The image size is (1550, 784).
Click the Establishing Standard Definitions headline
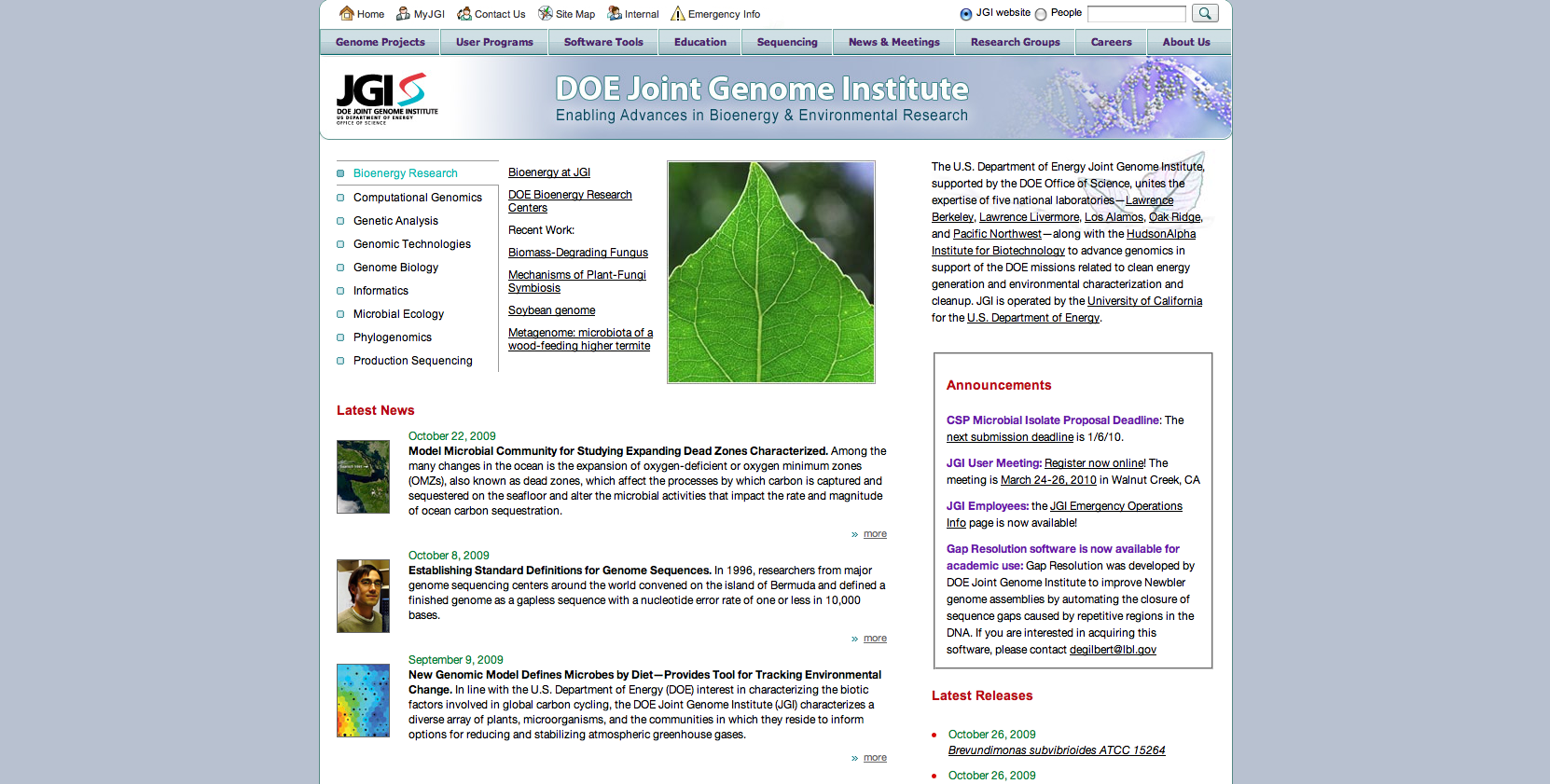[x=560, y=571]
